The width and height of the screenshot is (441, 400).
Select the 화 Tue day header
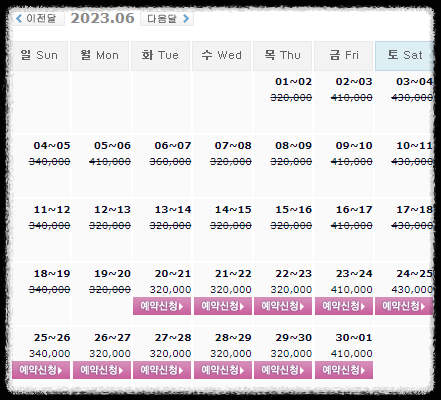point(160,56)
